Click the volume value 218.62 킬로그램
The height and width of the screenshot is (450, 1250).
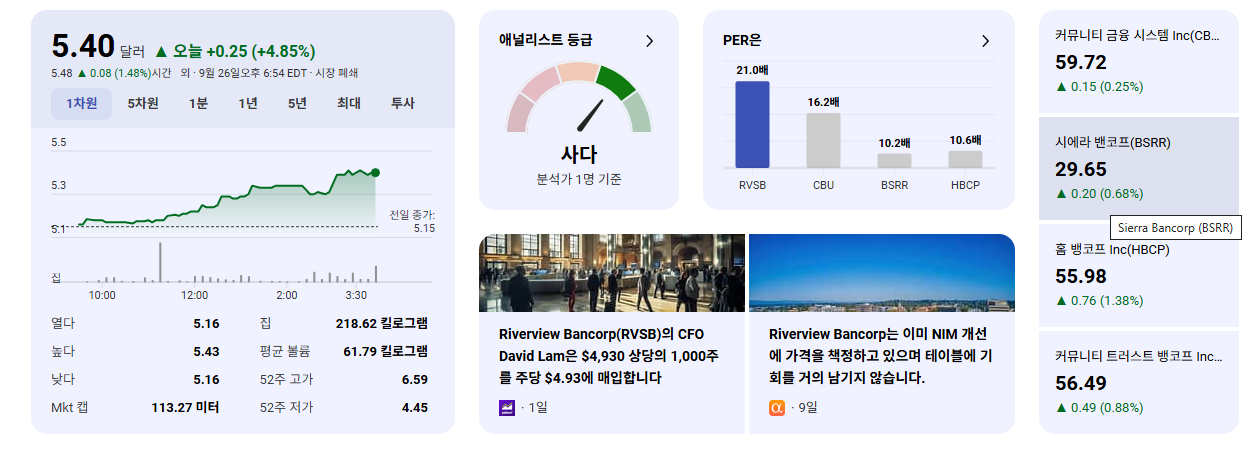click(x=382, y=323)
